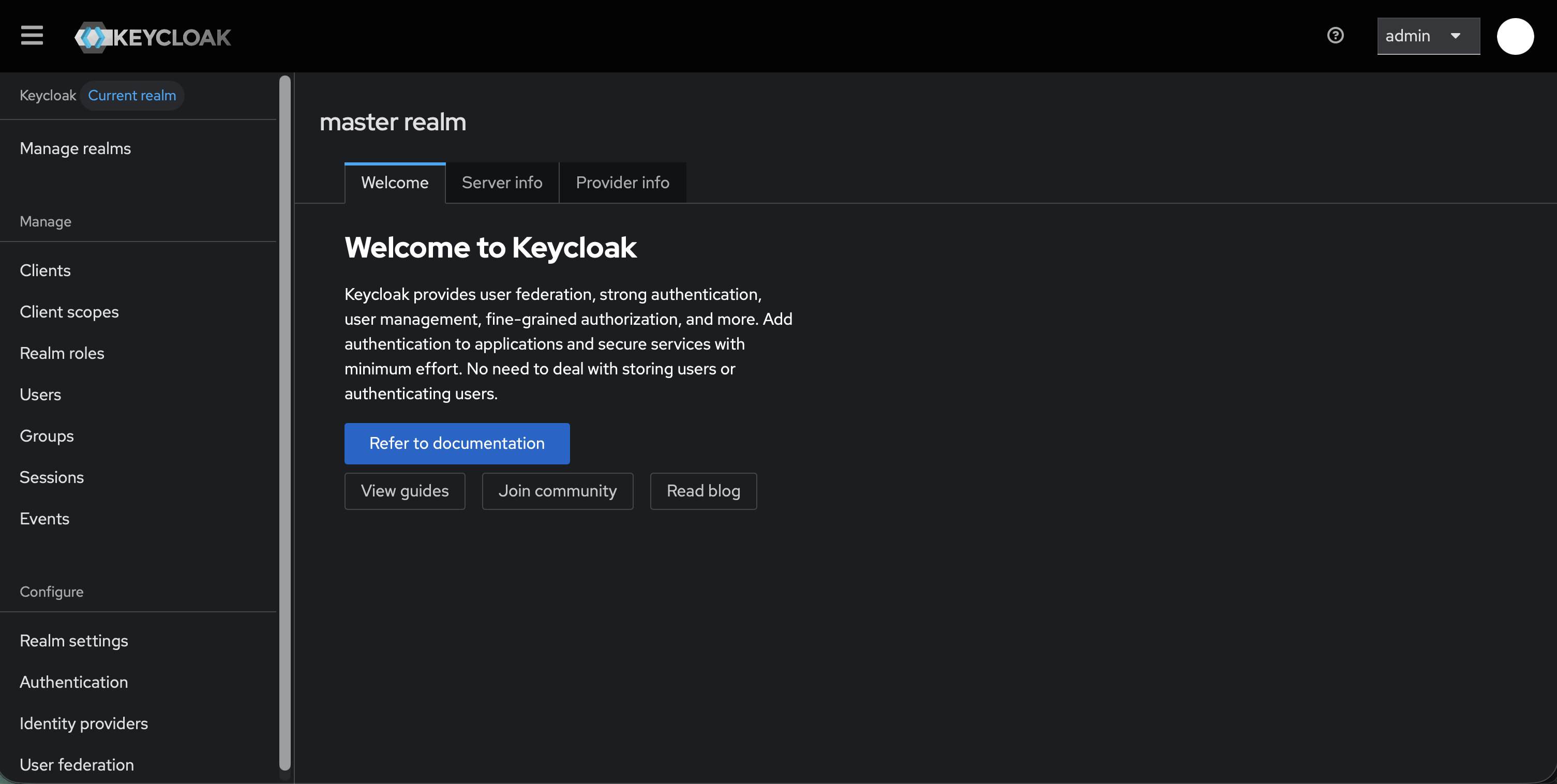Switch to the Provider info tab

coord(623,183)
